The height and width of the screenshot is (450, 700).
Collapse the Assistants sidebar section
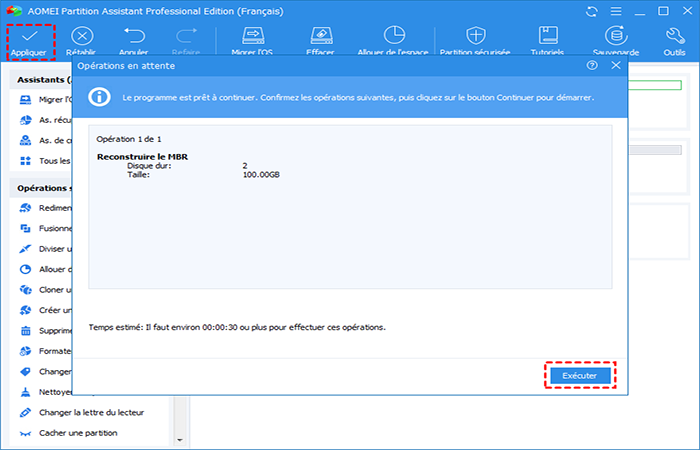tap(40, 79)
